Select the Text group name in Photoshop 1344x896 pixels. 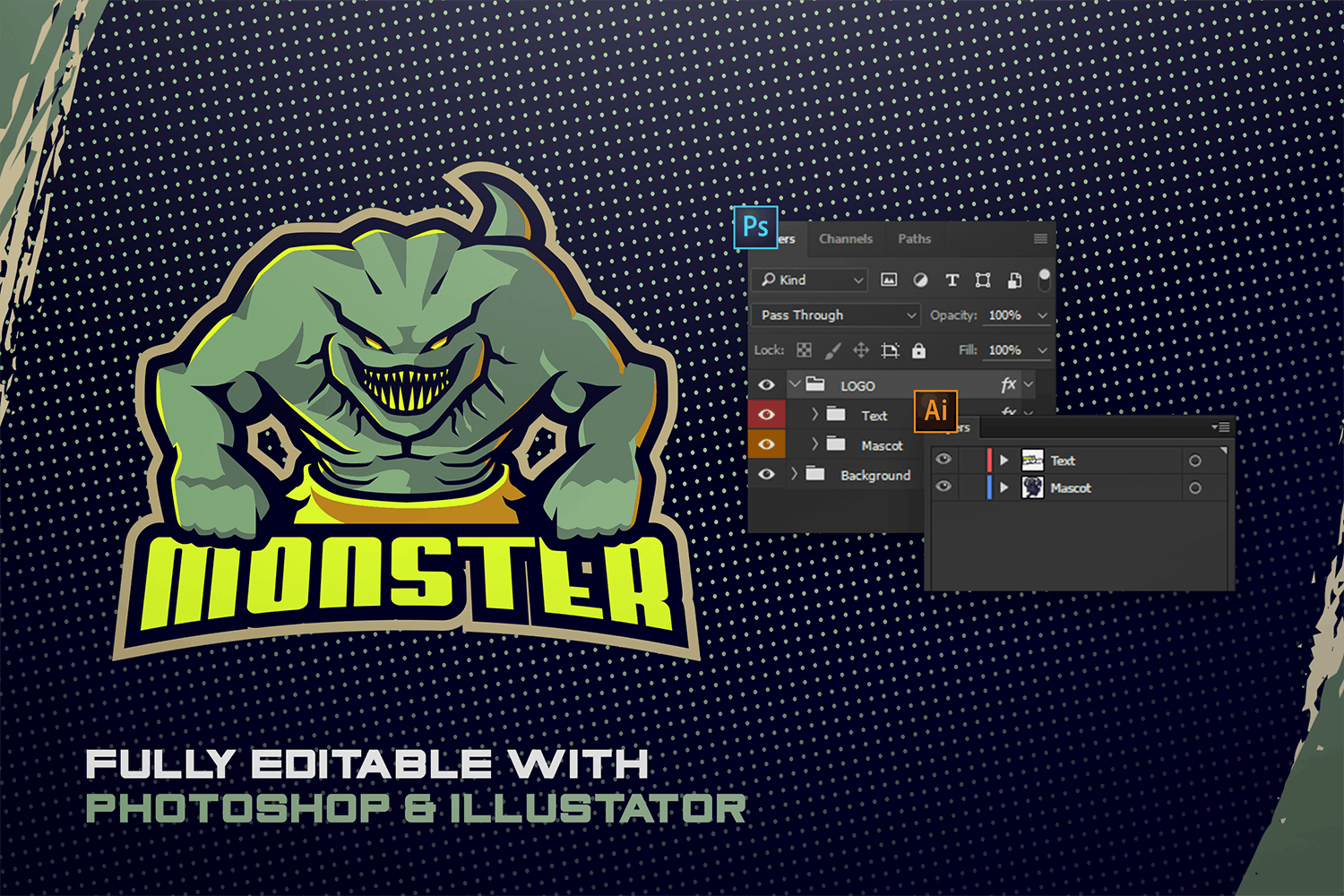874,416
